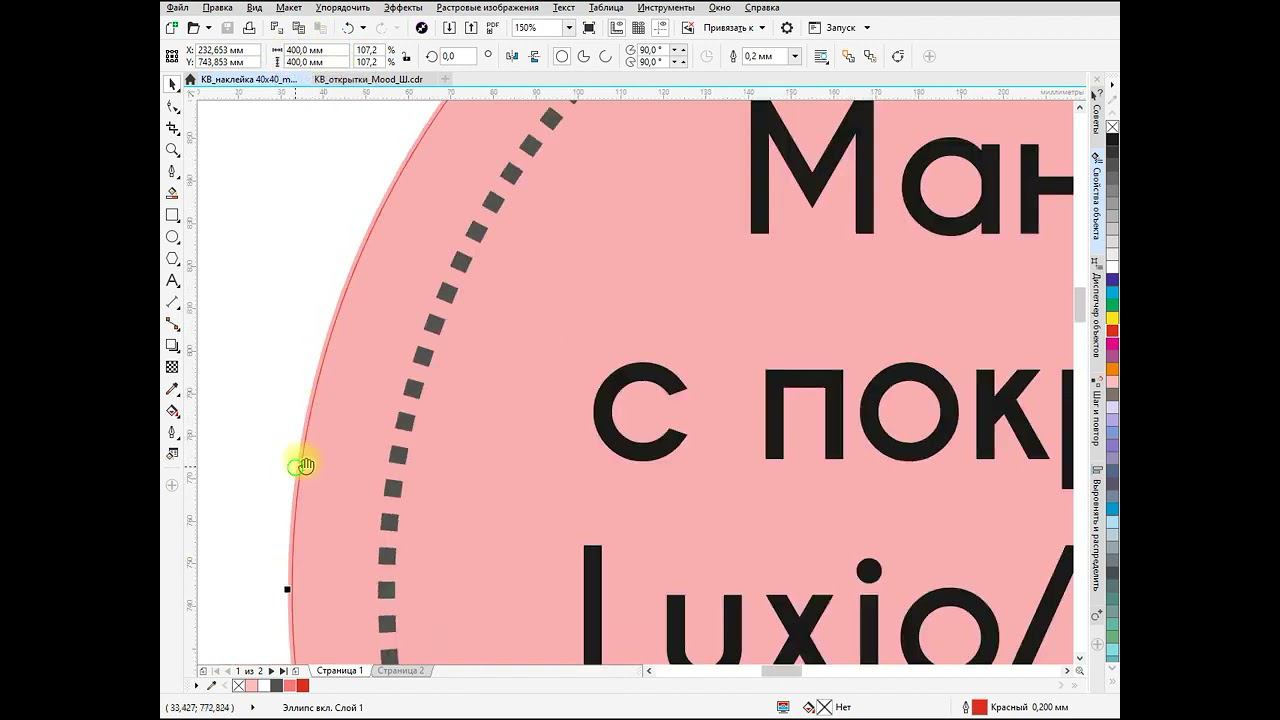Viewport: 1280px width, 720px height.
Task: Activate the Zoom magnifier tool
Action: pos(172,150)
